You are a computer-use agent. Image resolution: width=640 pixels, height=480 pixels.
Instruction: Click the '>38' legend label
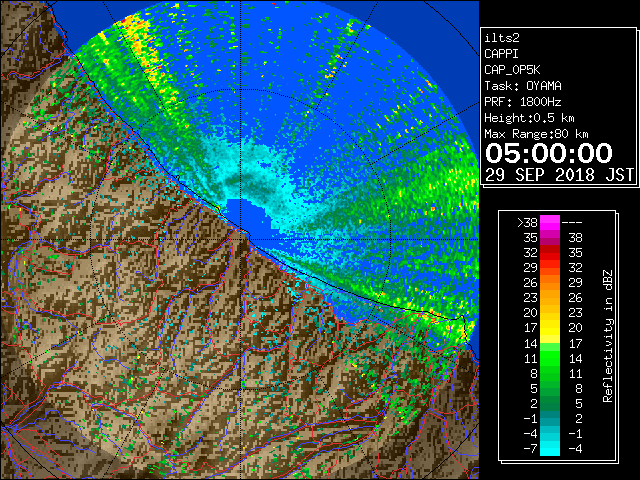click(x=527, y=223)
